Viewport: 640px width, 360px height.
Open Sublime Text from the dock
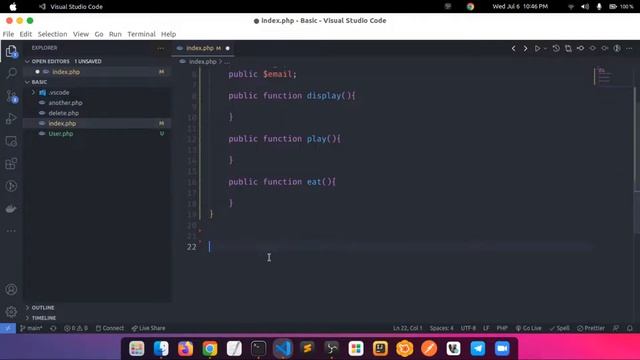307,349
